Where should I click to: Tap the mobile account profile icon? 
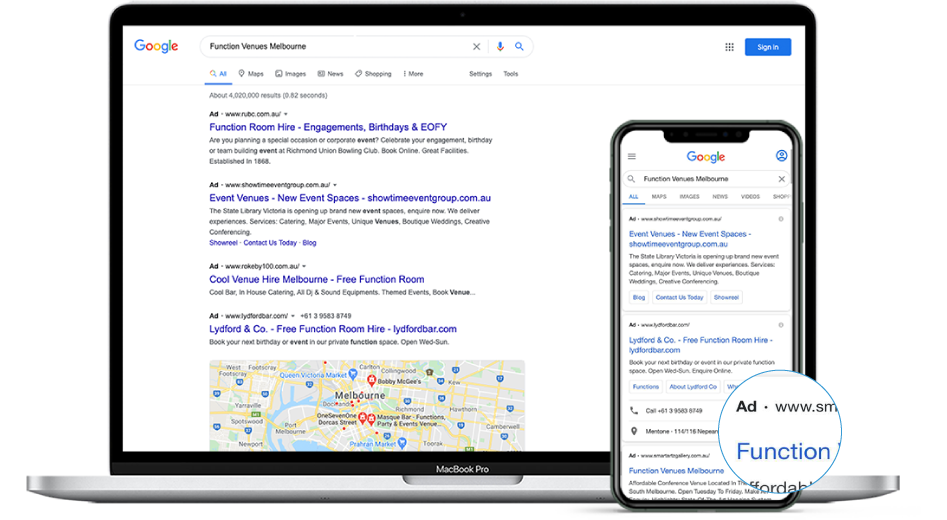point(781,156)
